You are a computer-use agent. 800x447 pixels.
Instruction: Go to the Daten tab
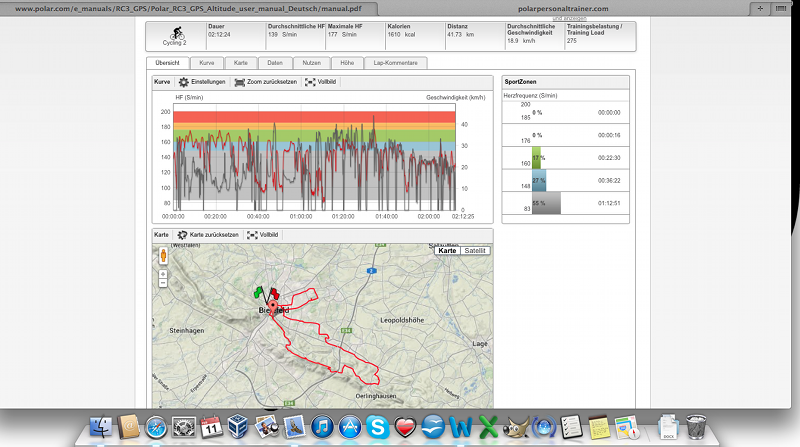tap(274, 63)
